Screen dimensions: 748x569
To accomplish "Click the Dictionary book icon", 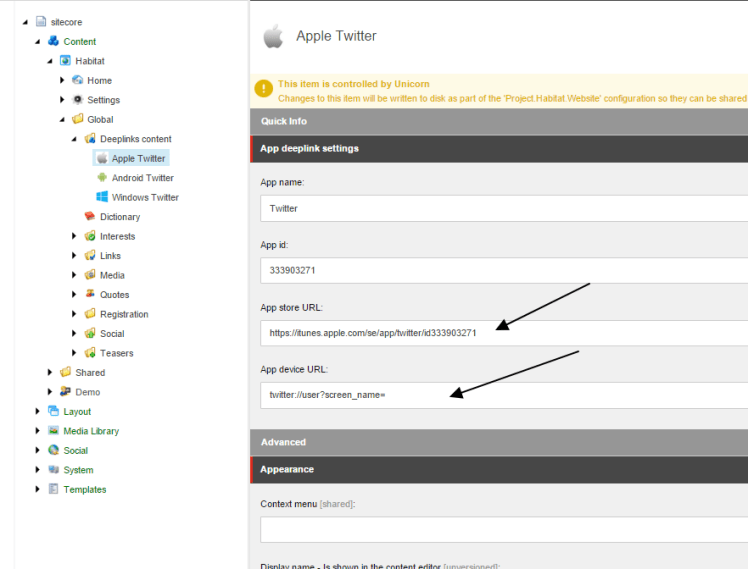I will (90, 217).
